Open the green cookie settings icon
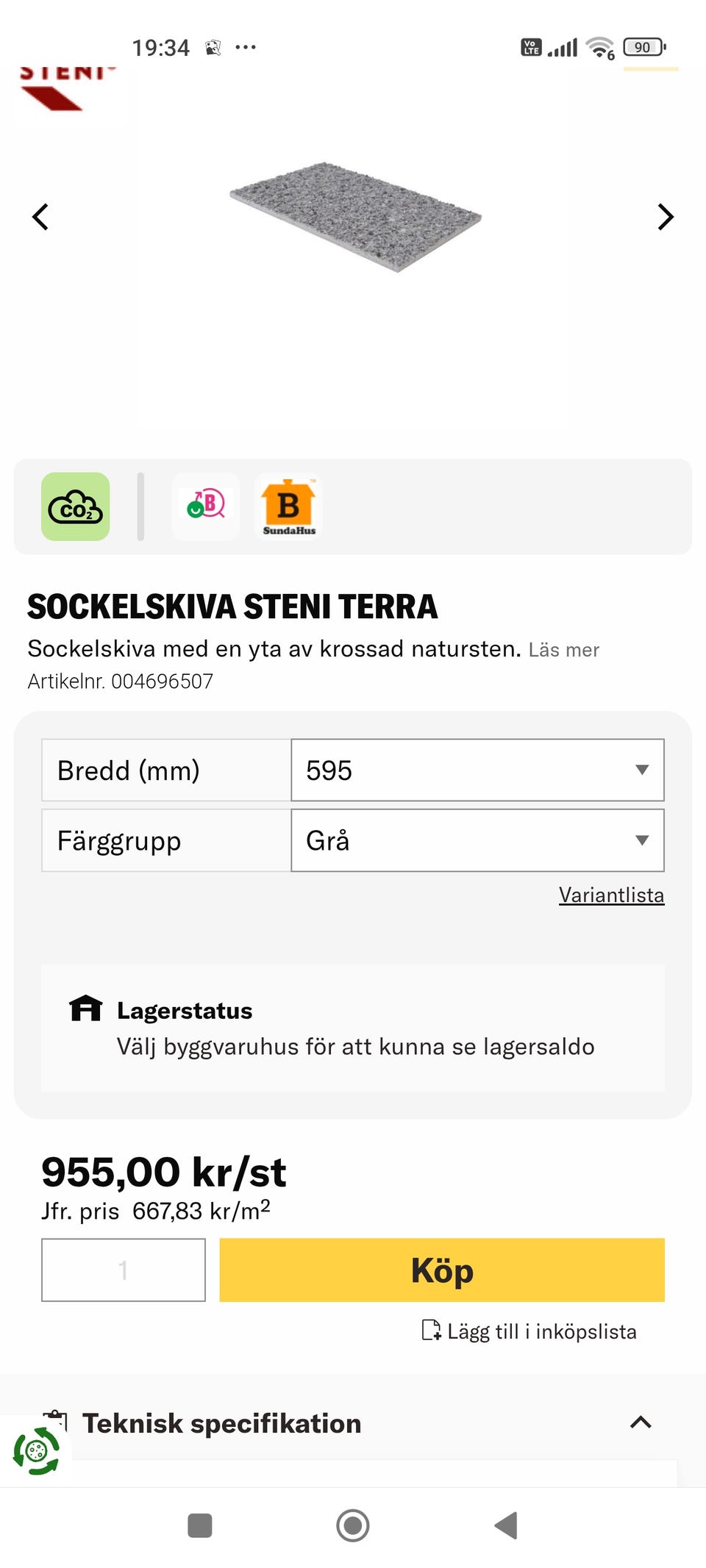Viewport: 706px width, 1568px height. 36,1451
